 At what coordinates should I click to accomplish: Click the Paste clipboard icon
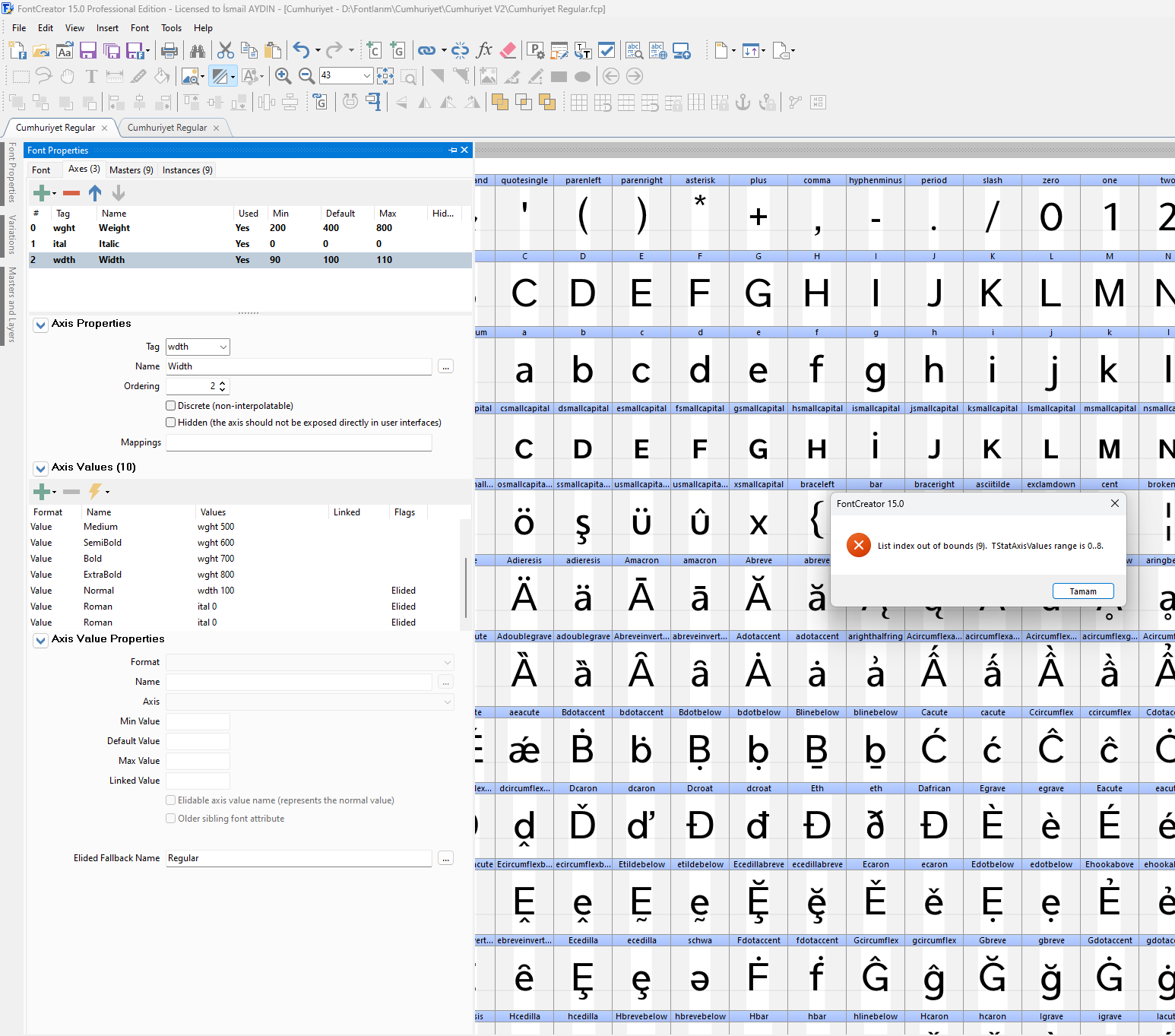273,51
